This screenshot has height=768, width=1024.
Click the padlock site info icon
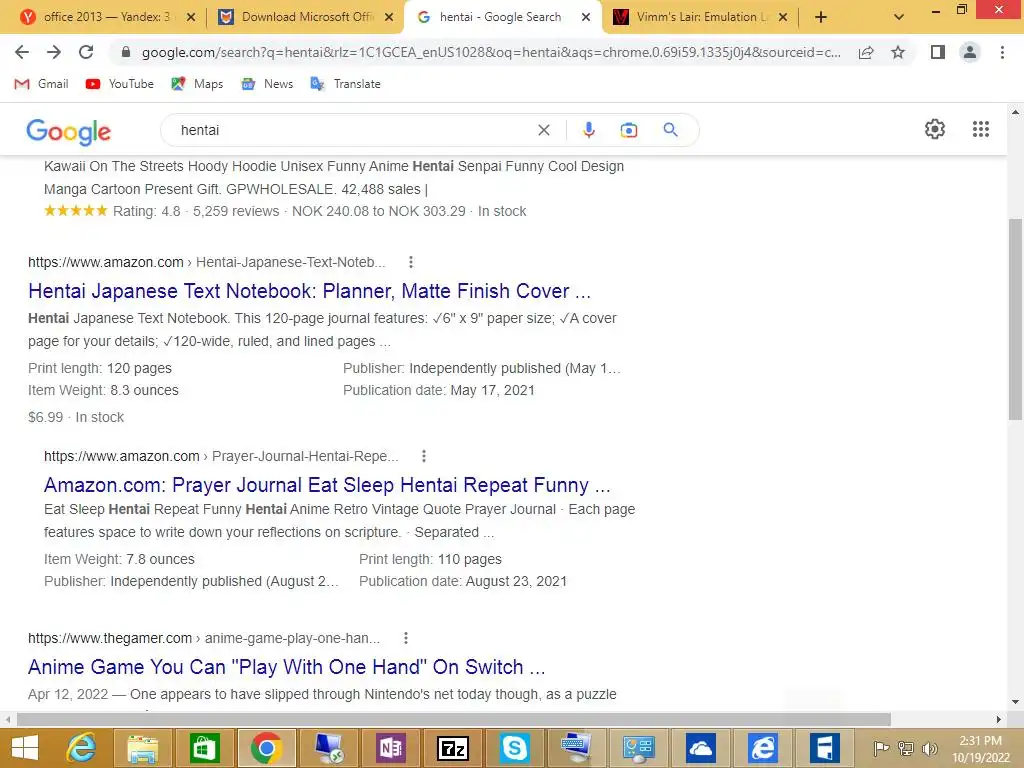[x=126, y=52]
